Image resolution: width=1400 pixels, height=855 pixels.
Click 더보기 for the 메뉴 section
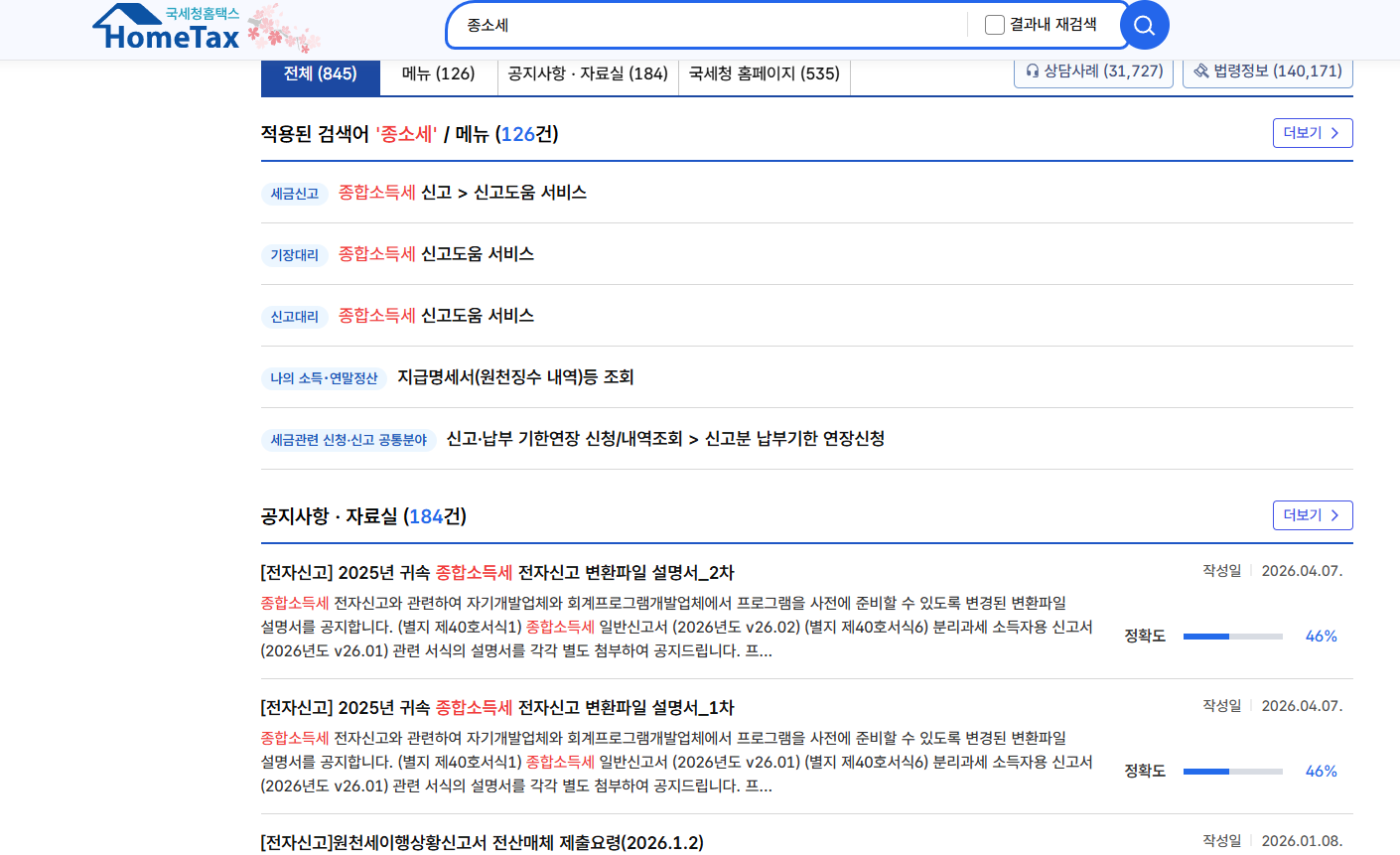coord(1313,132)
